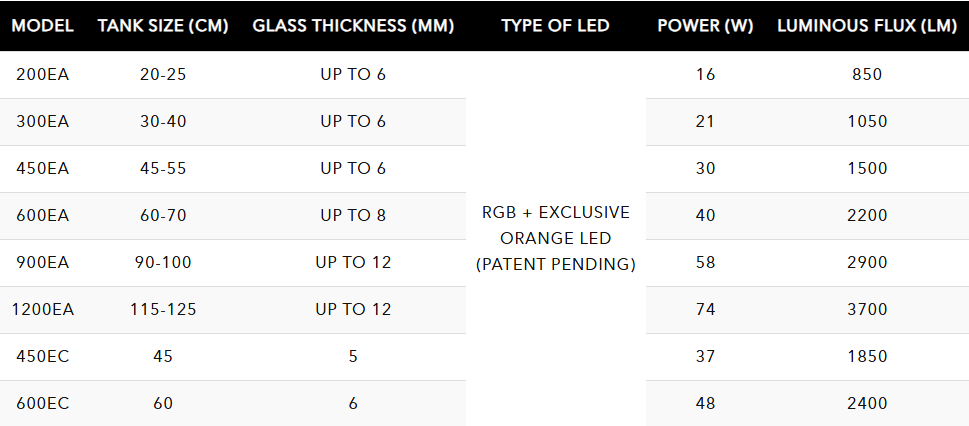The width and height of the screenshot is (969, 426).
Task: Select the POWER (W) column header
Action: click(x=705, y=26)
